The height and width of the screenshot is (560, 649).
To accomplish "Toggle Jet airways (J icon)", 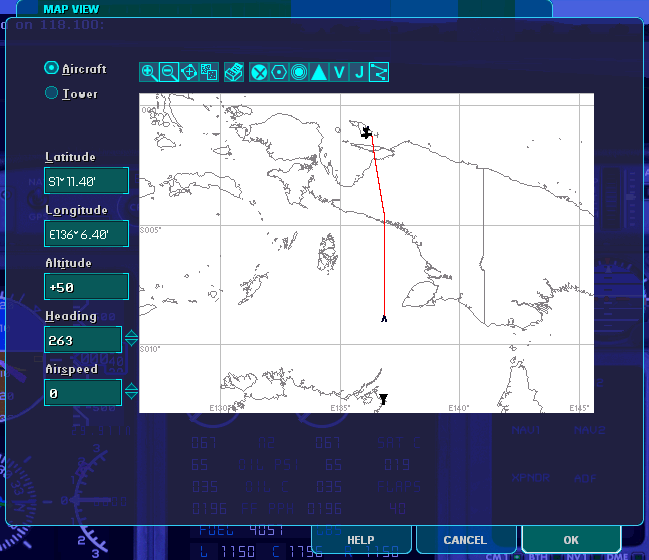I will 358,72.
